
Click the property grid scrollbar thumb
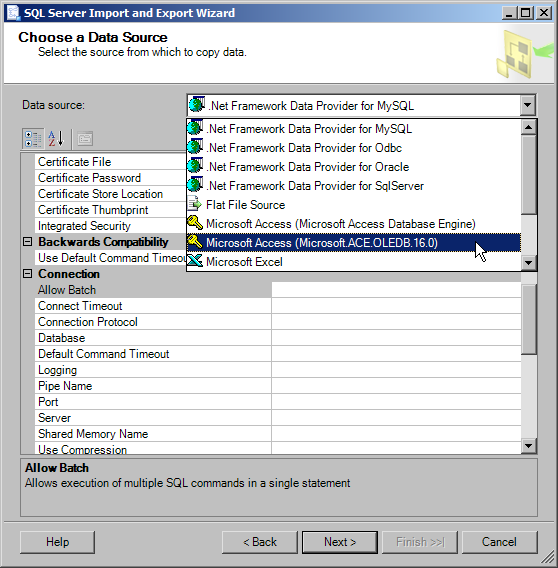click(529, 319)
